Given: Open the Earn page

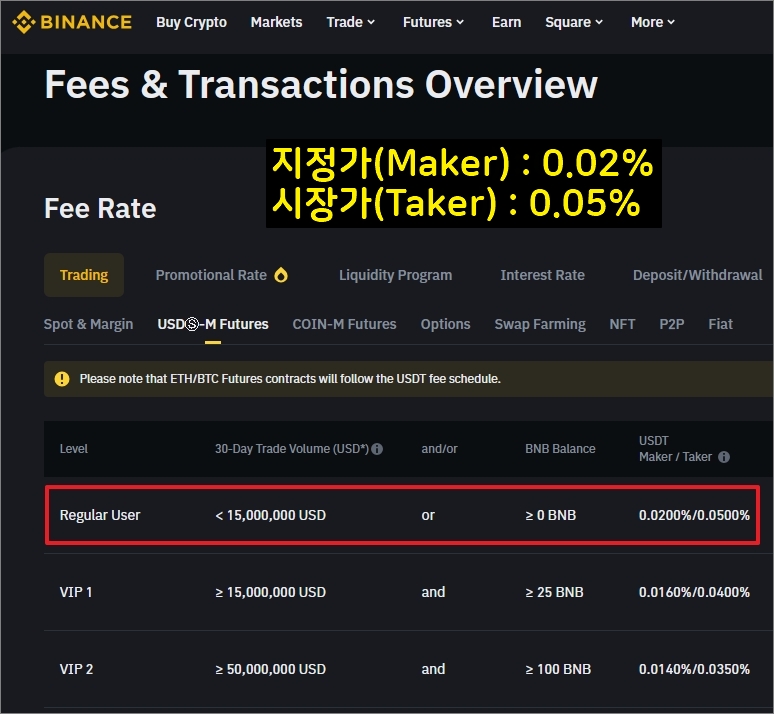Looking at the screenshot, I should [x=506, y=22].
